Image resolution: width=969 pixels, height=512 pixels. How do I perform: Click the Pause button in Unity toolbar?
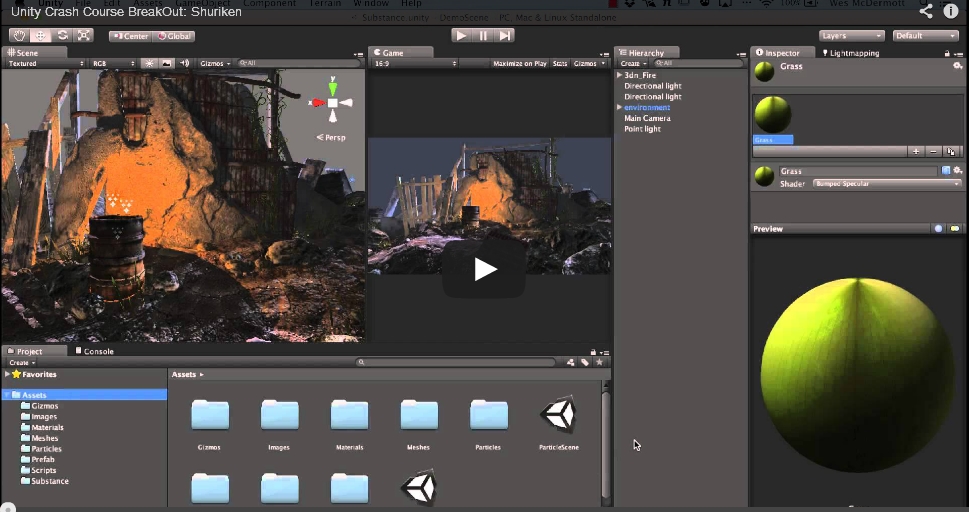click(483, 35)
